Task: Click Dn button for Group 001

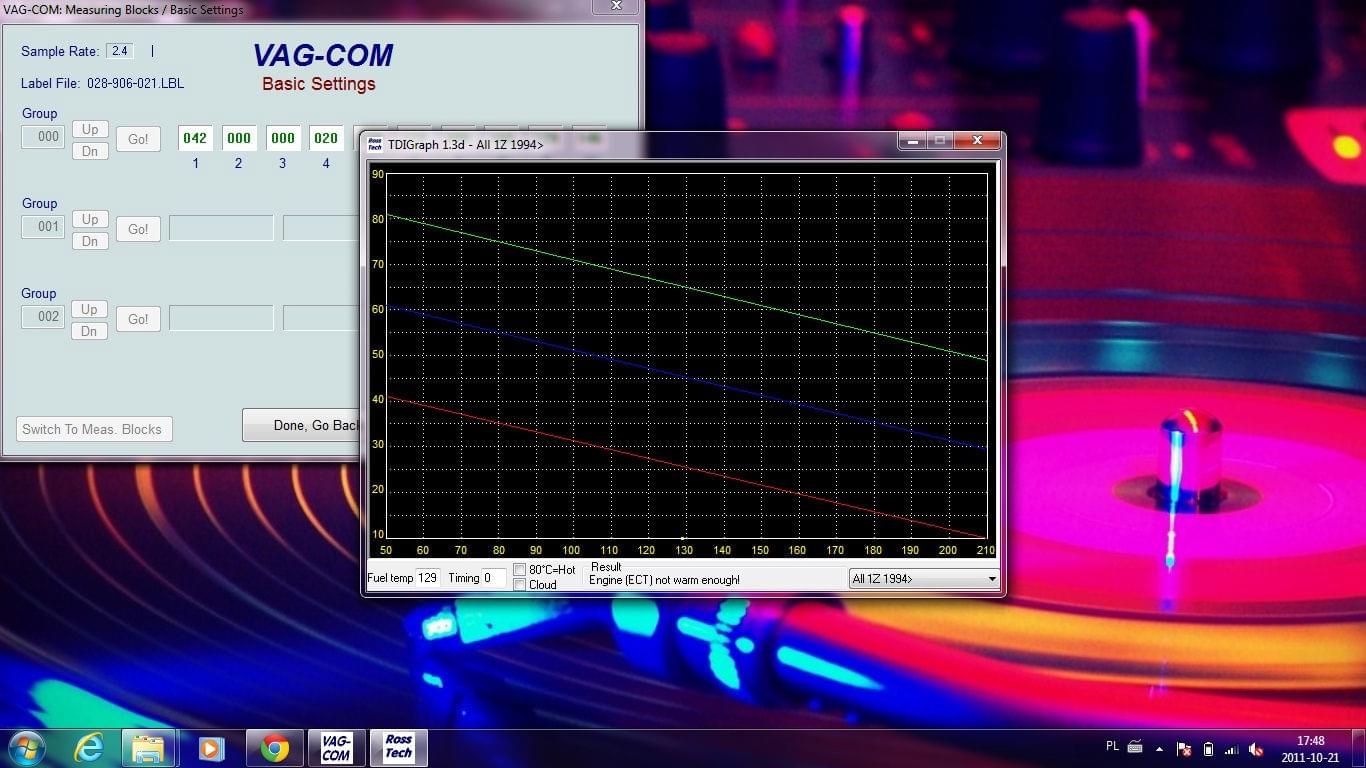Action: tap(90, 241)
